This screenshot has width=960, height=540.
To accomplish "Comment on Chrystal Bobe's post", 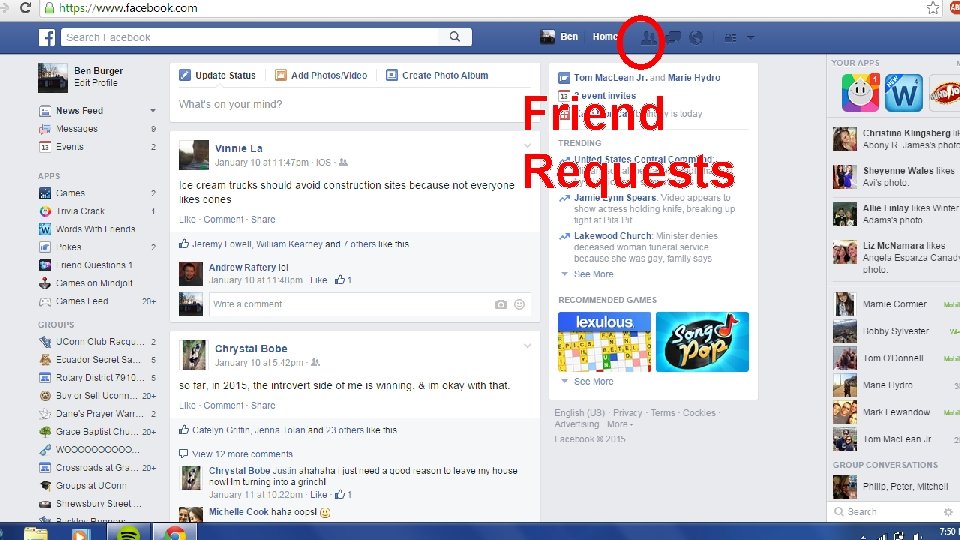I will coord(223,405).
